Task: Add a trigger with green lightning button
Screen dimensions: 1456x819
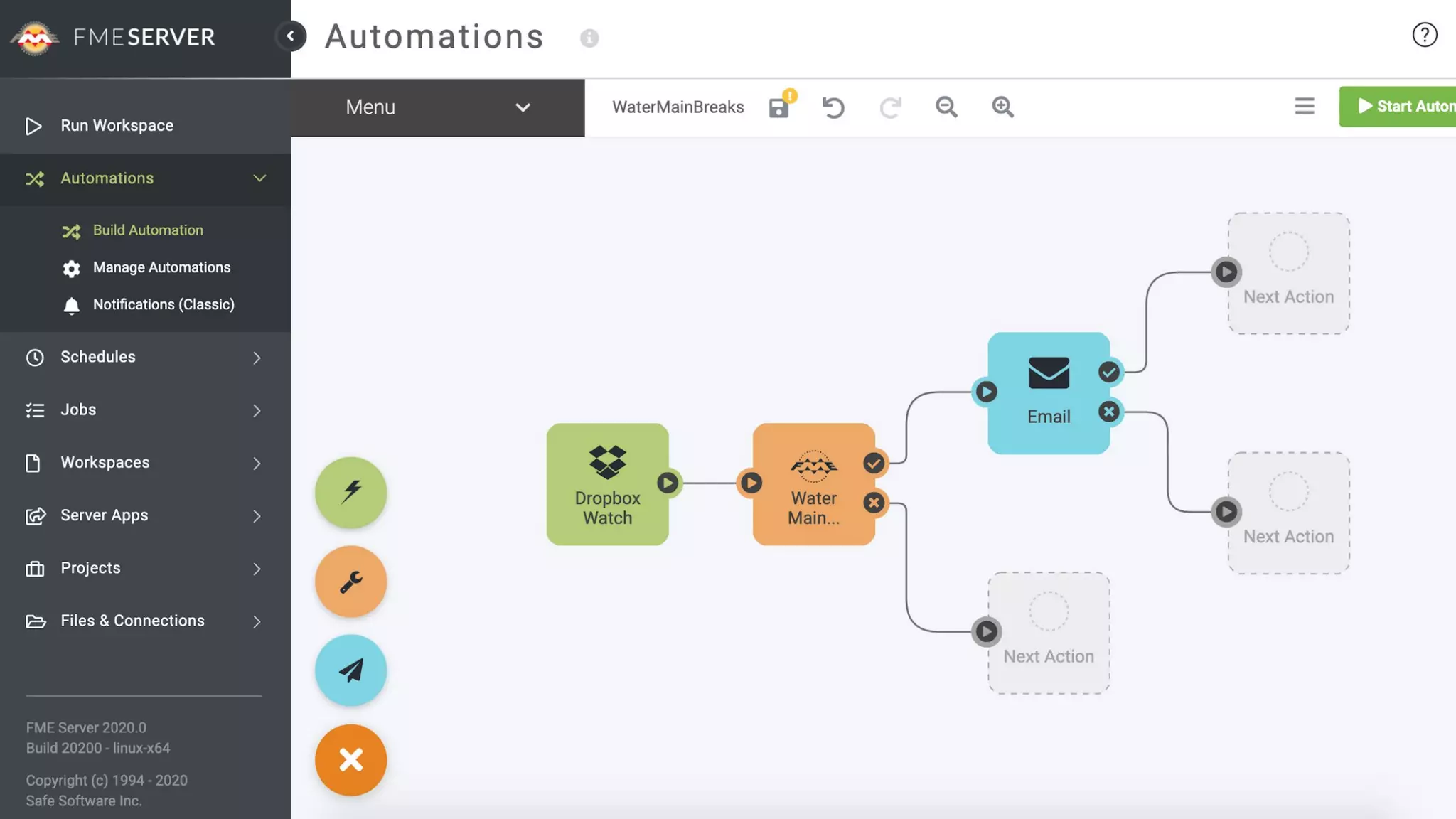Action: pyautogui.click(x=350, y=492)
